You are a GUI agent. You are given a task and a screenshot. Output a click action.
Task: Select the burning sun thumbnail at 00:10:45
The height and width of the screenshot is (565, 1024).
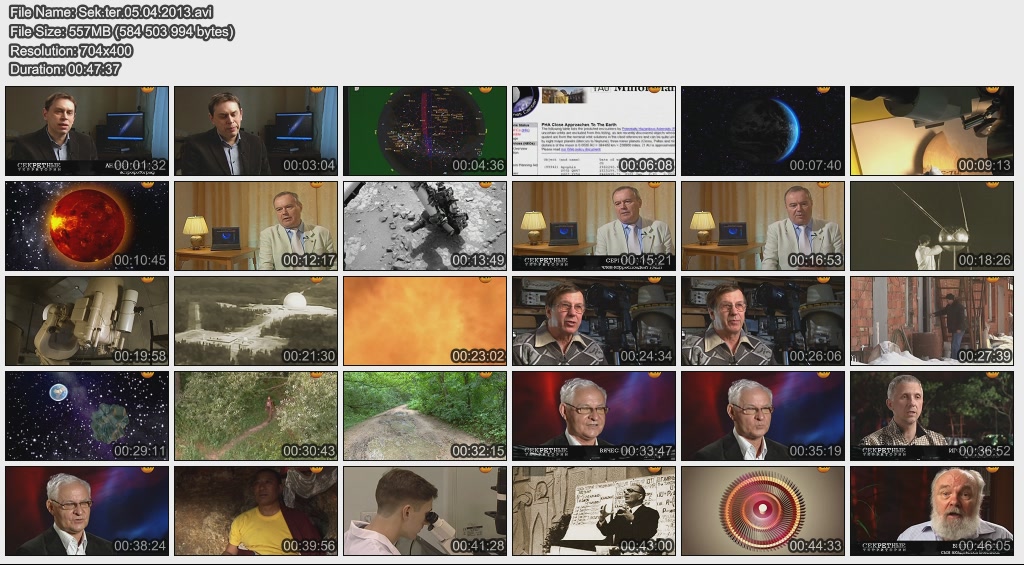coord(86,226)
